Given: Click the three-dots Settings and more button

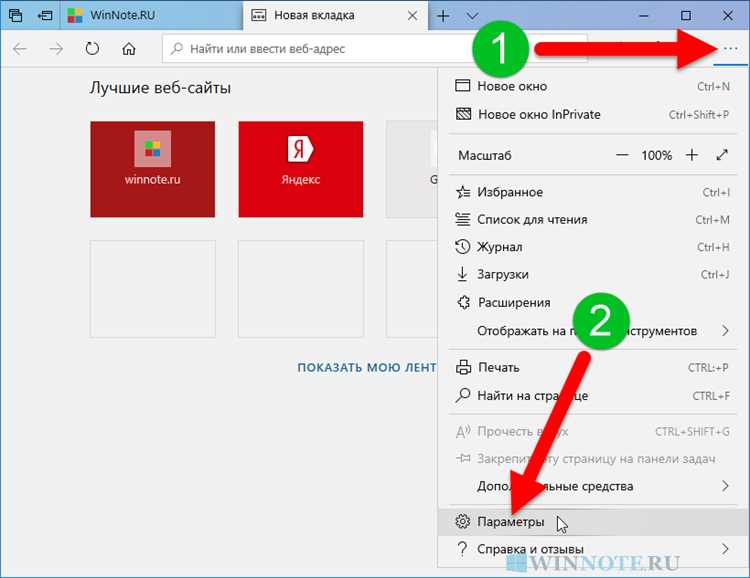Looking at the screenshot, I should 730,49.
